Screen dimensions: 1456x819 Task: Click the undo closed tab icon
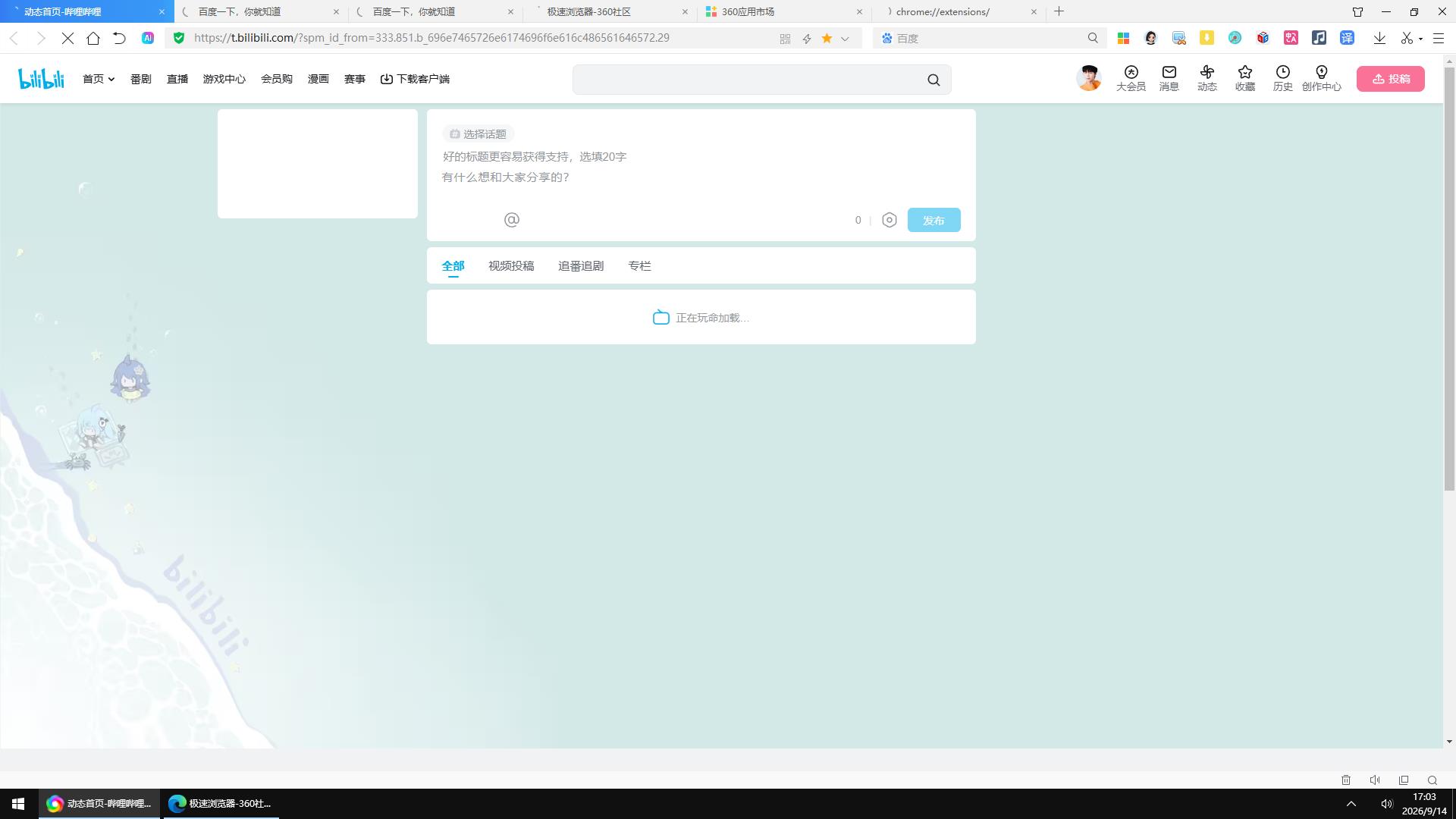pyautogui.click(x=119, y=38)
